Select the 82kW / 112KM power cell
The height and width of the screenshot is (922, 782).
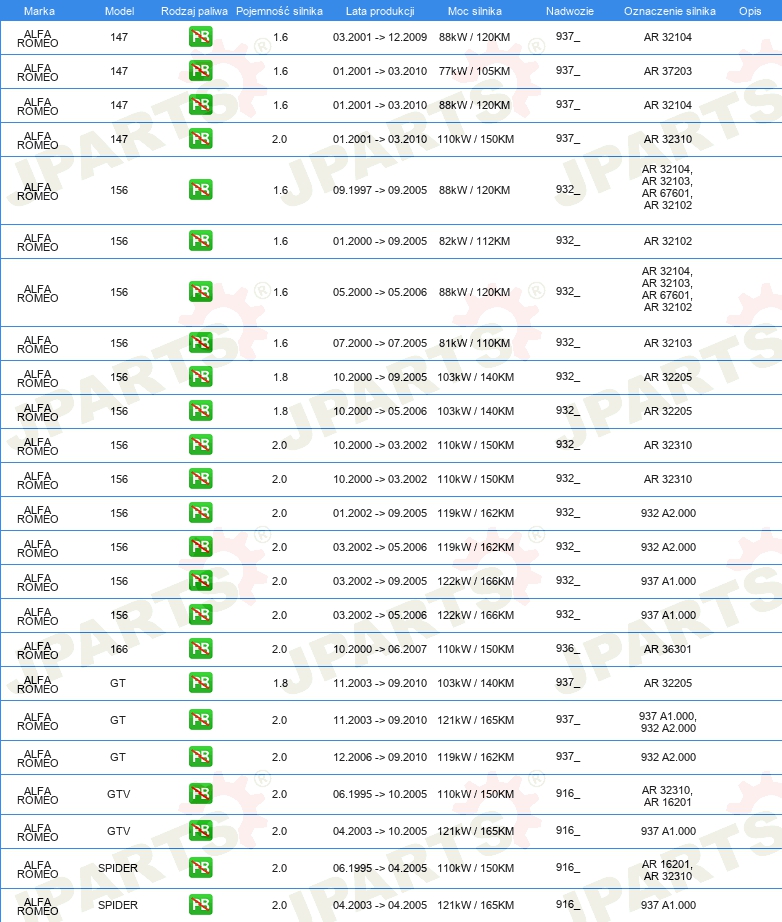coord(474,241)
